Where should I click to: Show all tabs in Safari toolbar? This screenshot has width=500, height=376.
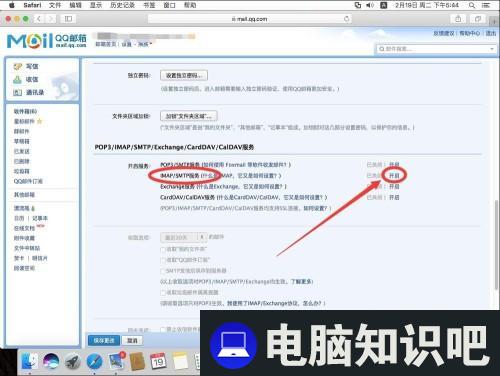point(478,19)
